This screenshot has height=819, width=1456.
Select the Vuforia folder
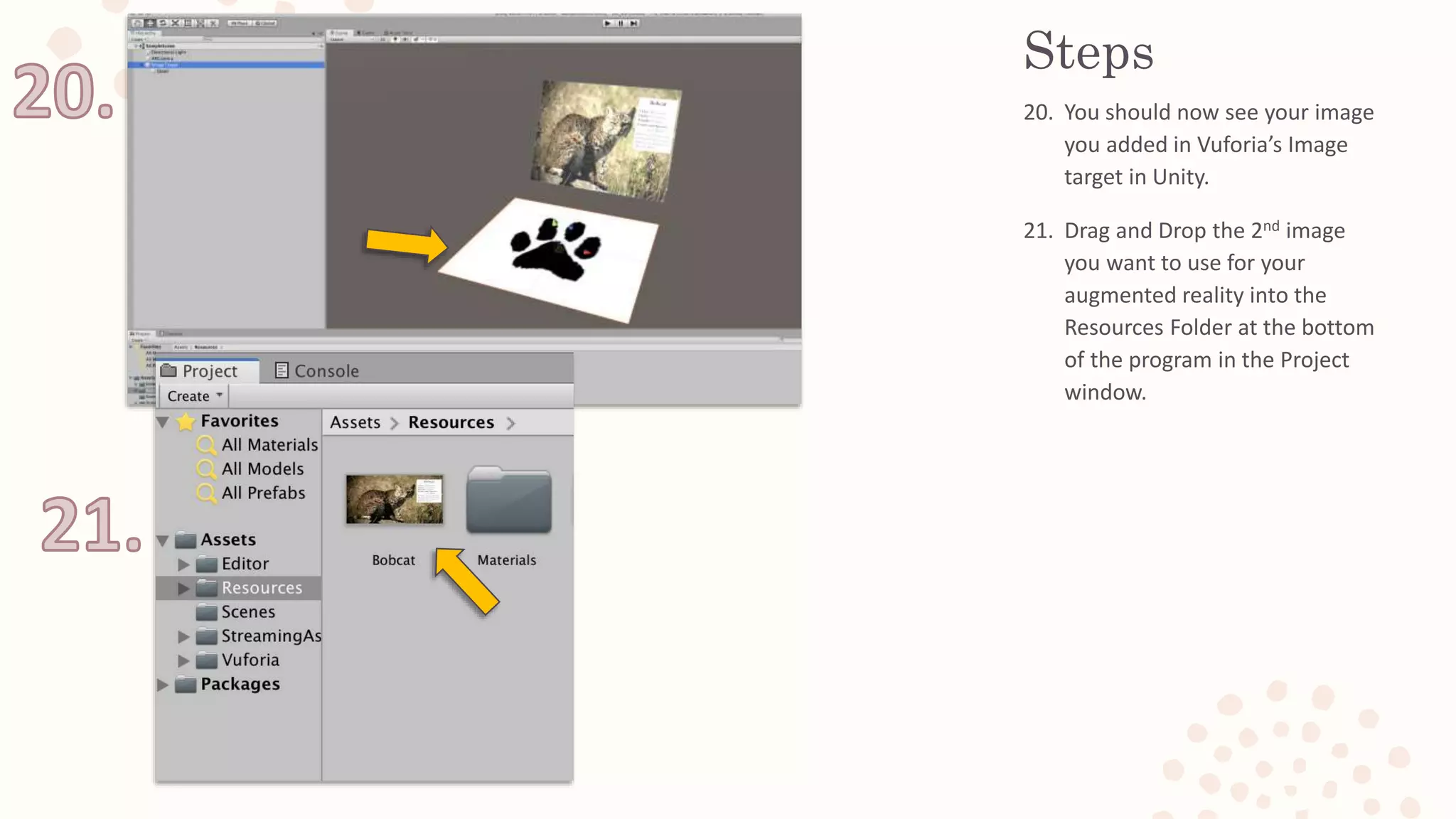(250, 660)
